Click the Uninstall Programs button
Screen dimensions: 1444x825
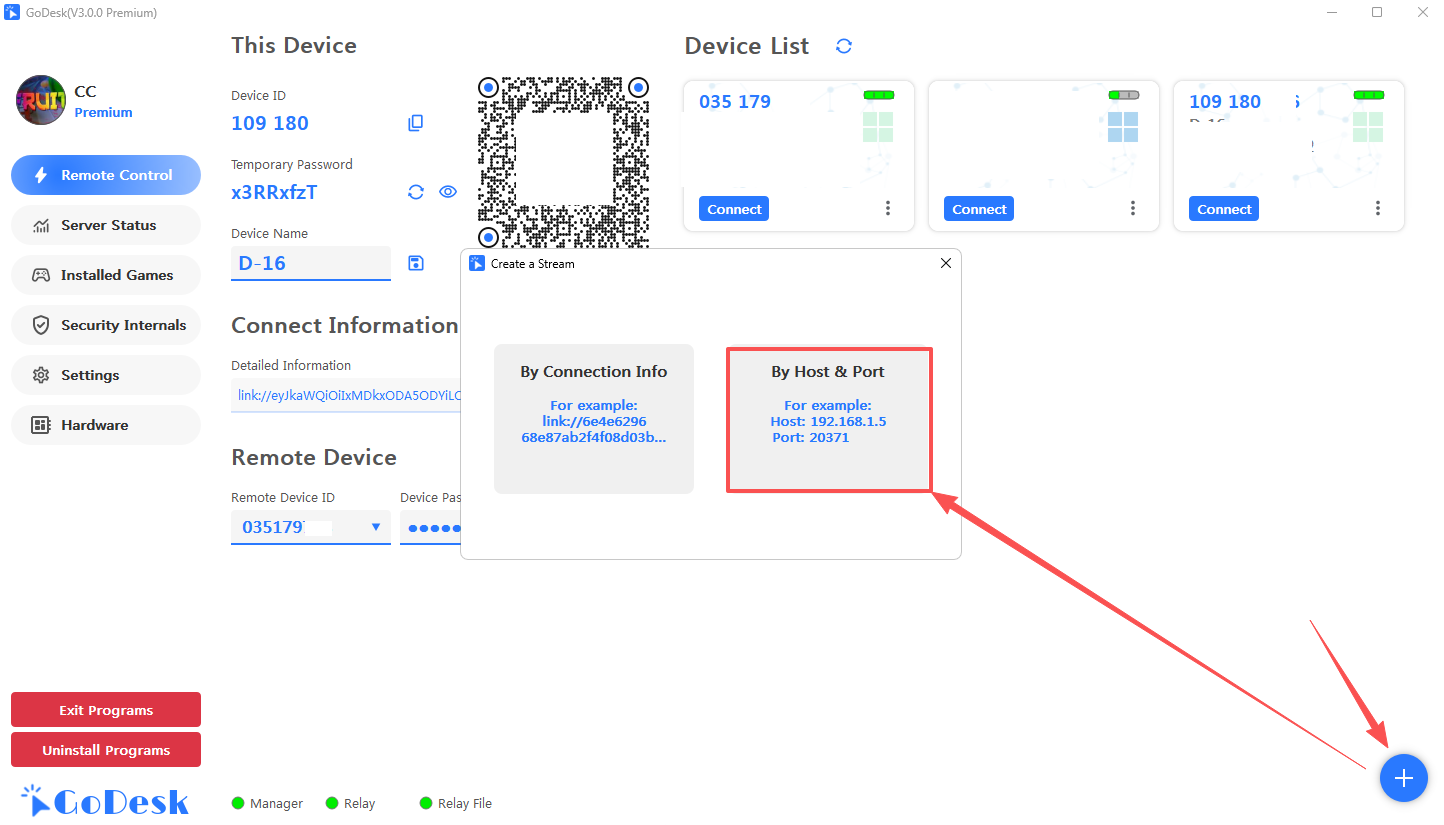point(106,750)
